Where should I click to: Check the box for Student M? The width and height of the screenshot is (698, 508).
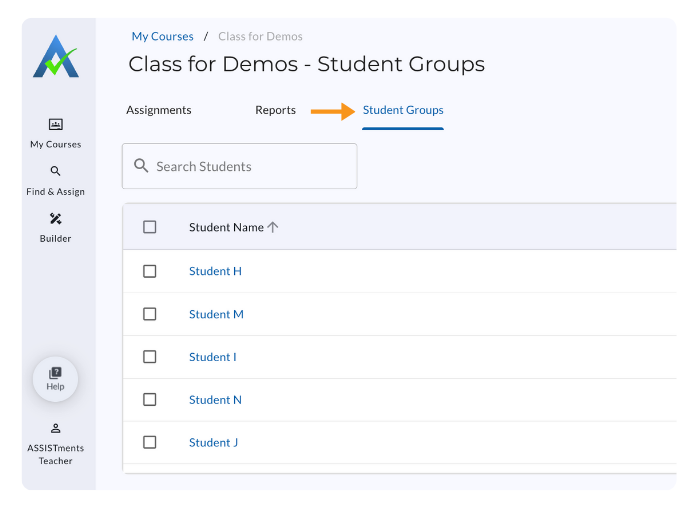point(150,314)
